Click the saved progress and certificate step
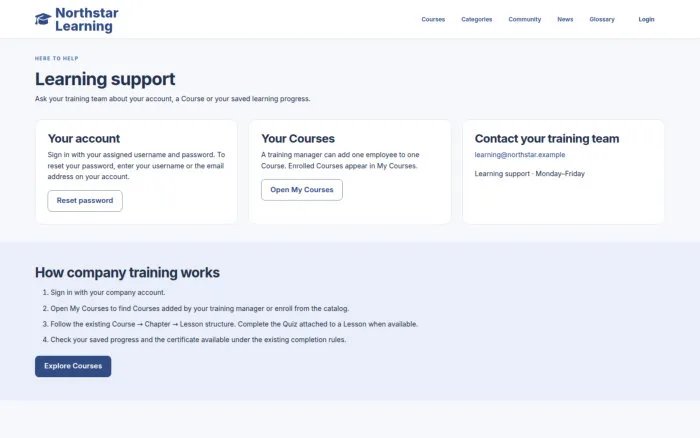 198,340
